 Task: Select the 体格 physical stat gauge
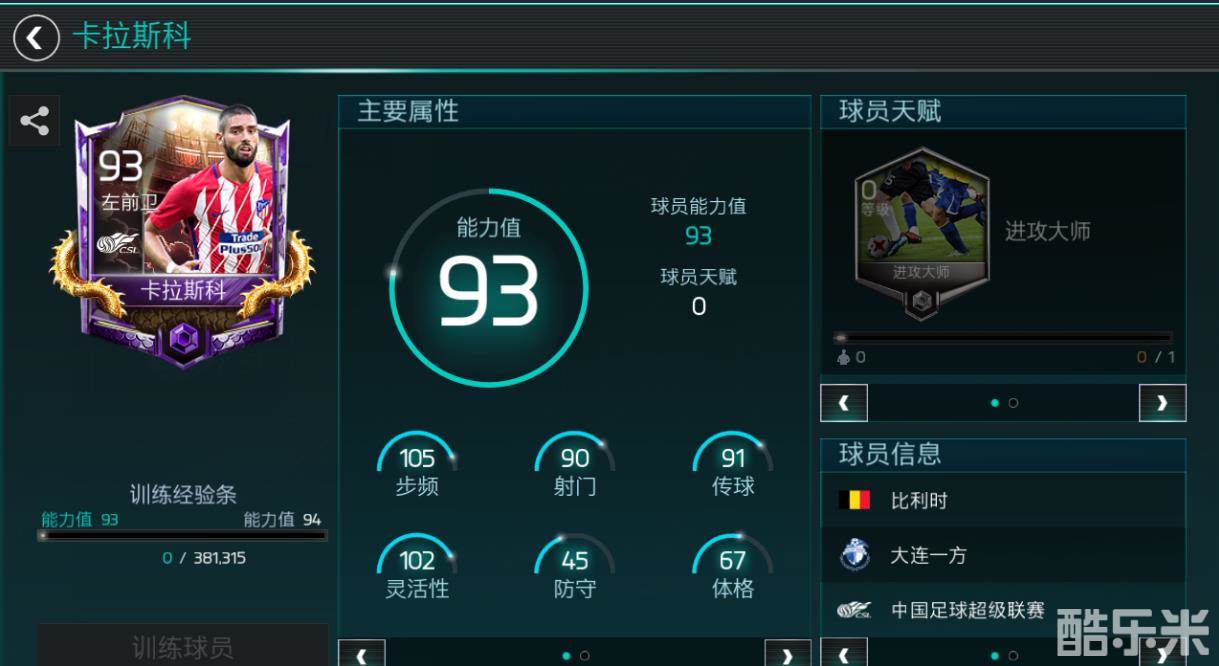(733, 568)
